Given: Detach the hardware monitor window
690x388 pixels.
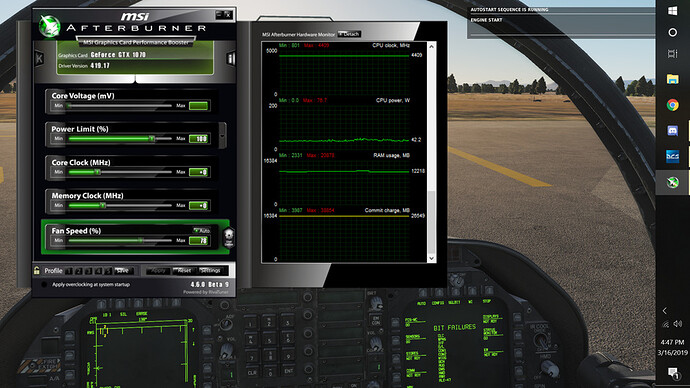Looking at the screenshot, I should (x=349, y=34).
